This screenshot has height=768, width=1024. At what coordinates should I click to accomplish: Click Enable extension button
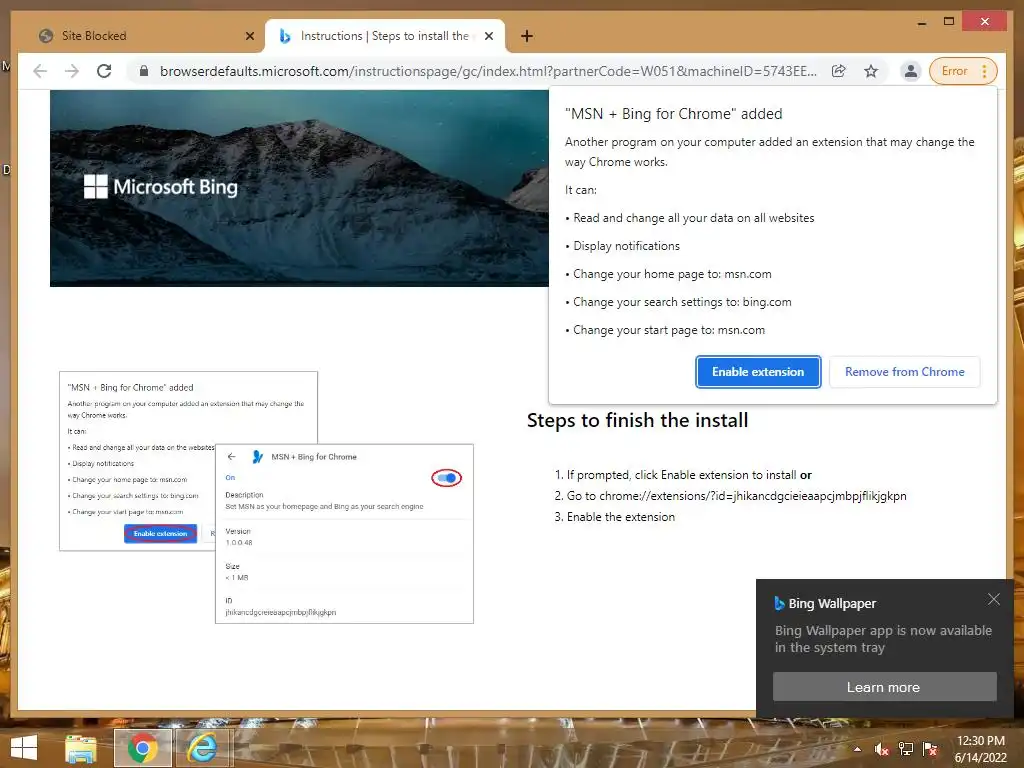(758, 372)
